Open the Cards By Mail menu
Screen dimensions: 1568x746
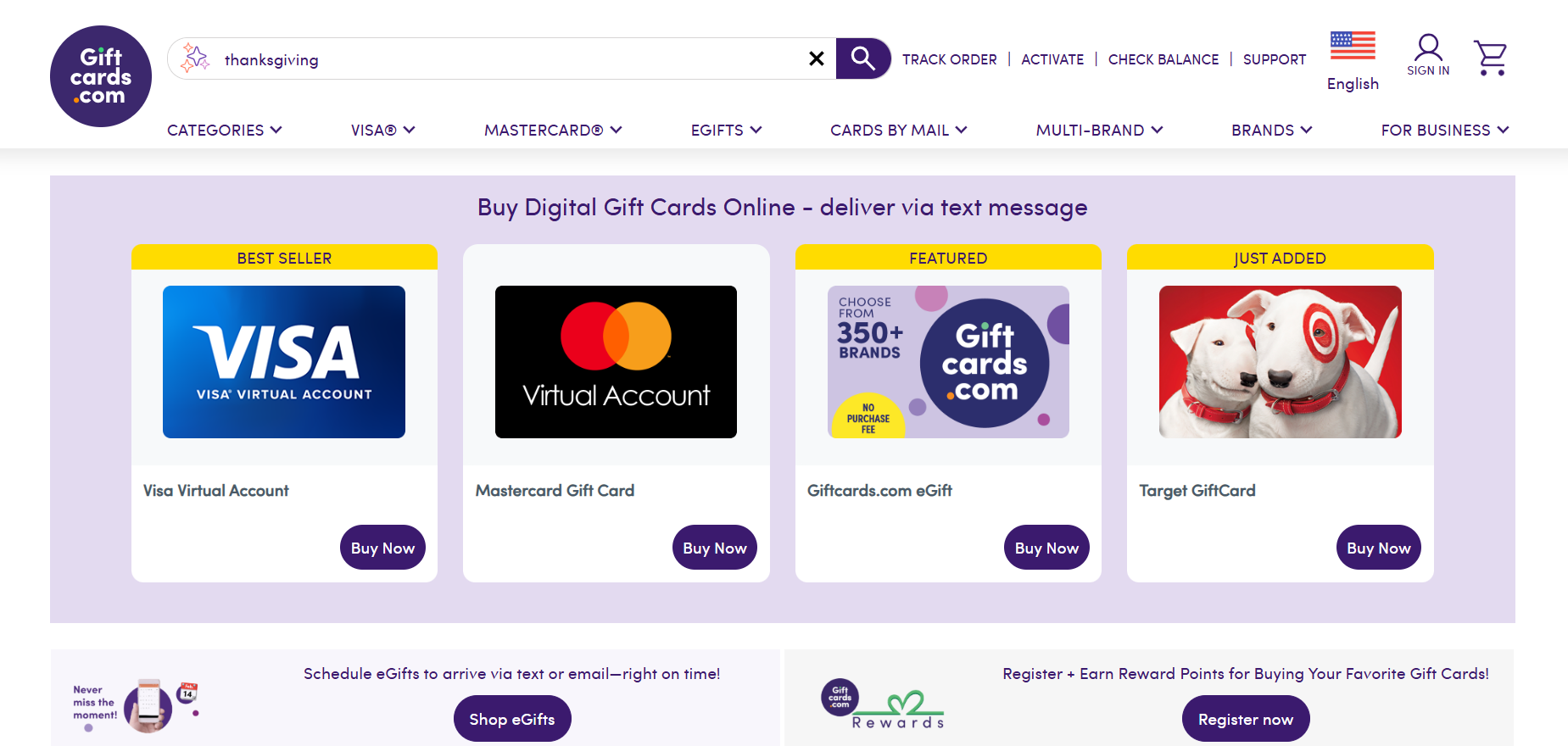[898, 130]
